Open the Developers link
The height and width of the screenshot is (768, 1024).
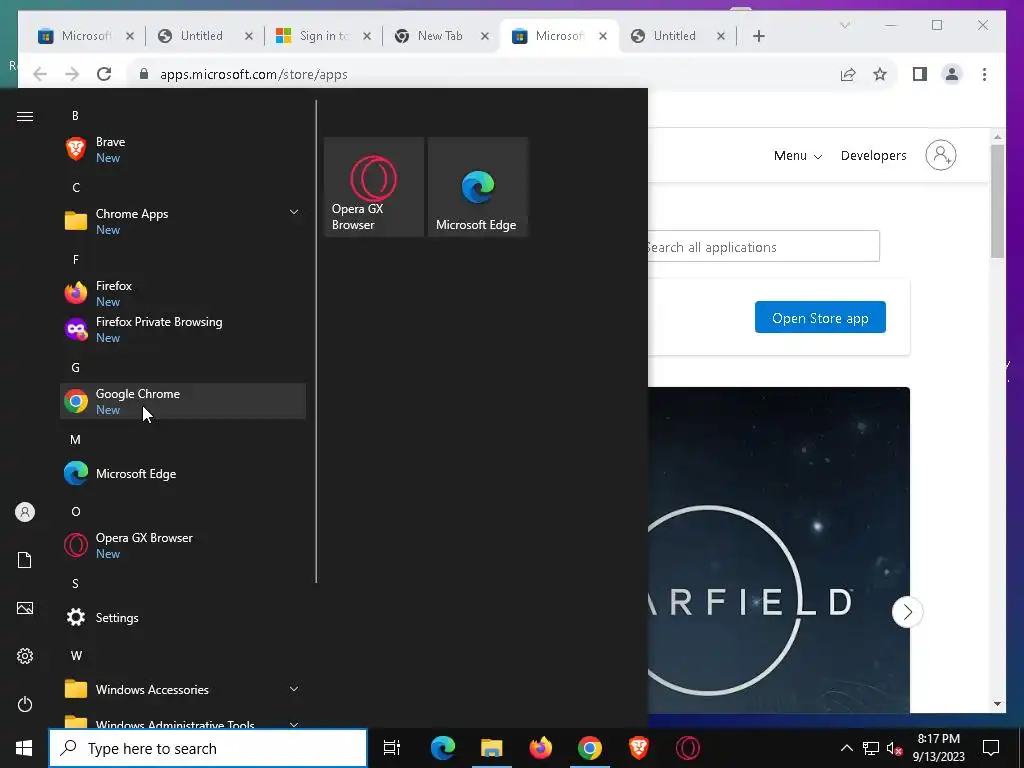[874, 155]
